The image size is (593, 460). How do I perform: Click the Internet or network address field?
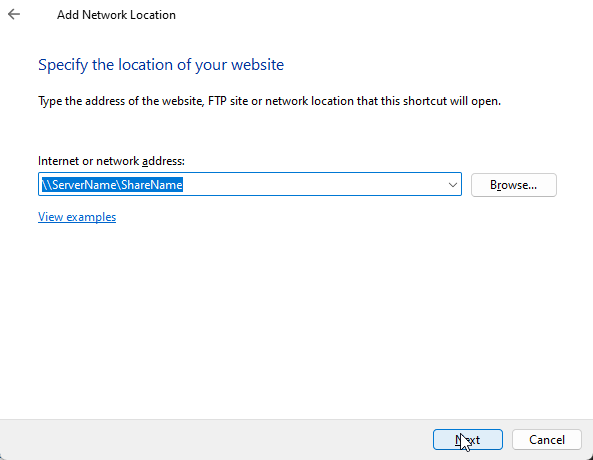pyautogui.click(x=250, y=184)
